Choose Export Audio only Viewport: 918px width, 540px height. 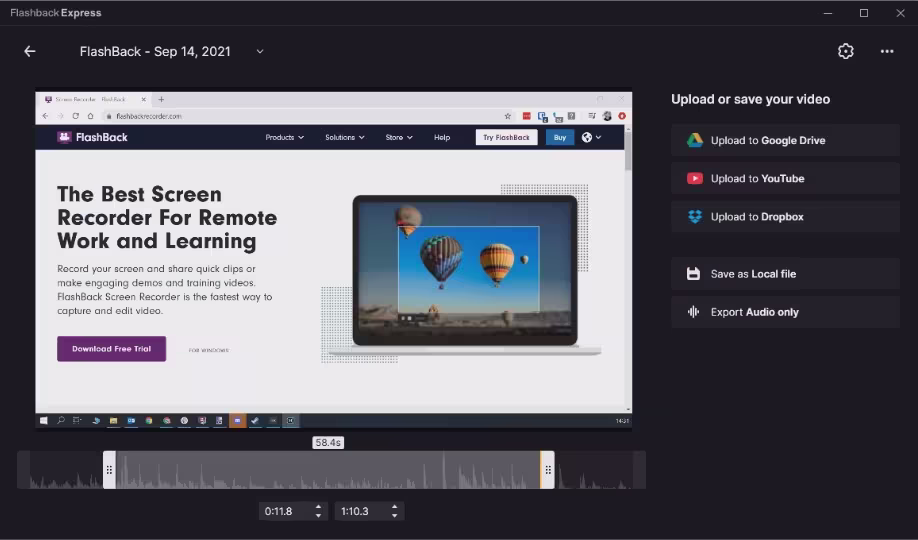coord(785,312)
